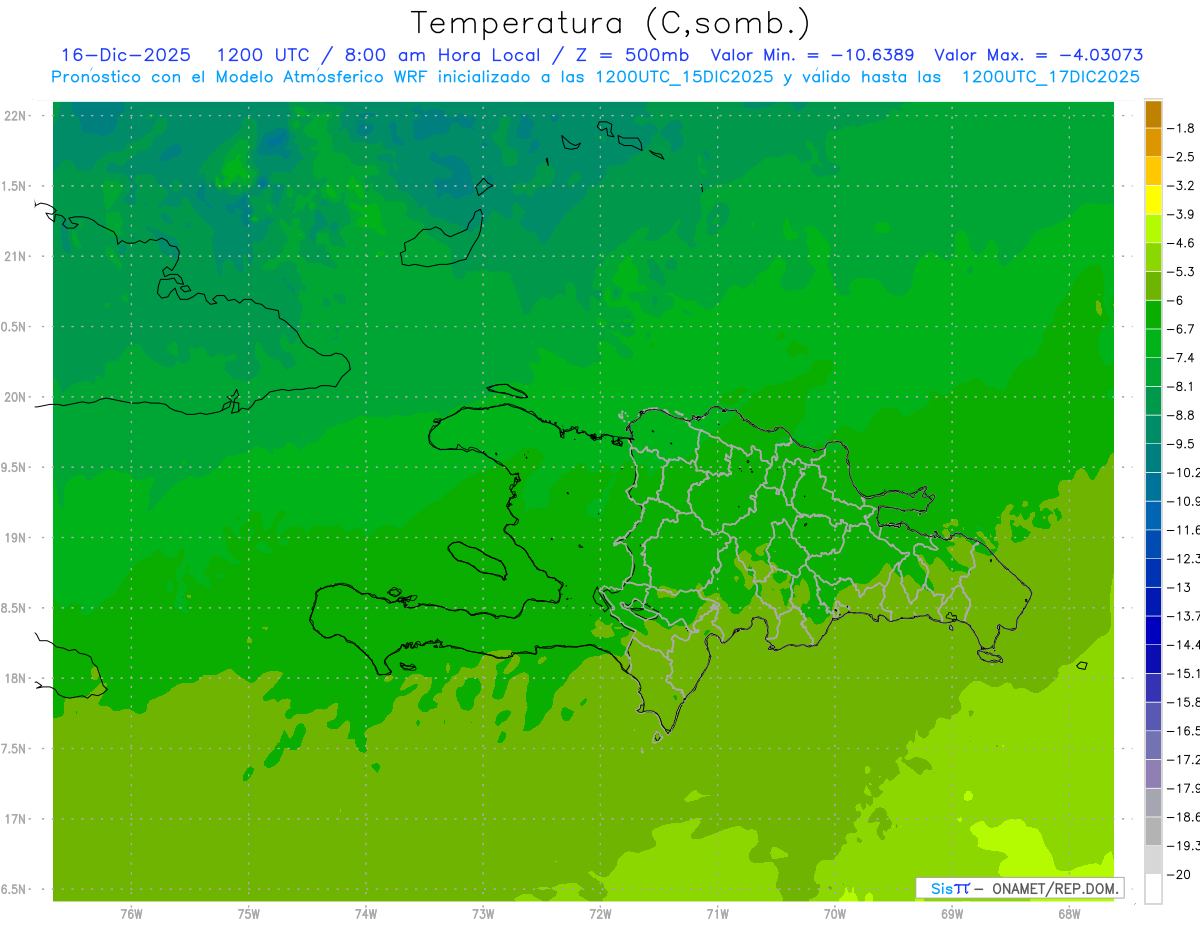The width and height of the screenshot is (1200, 927).
Task: Click the "18N" latitude label
Action: tap(15, 678)
